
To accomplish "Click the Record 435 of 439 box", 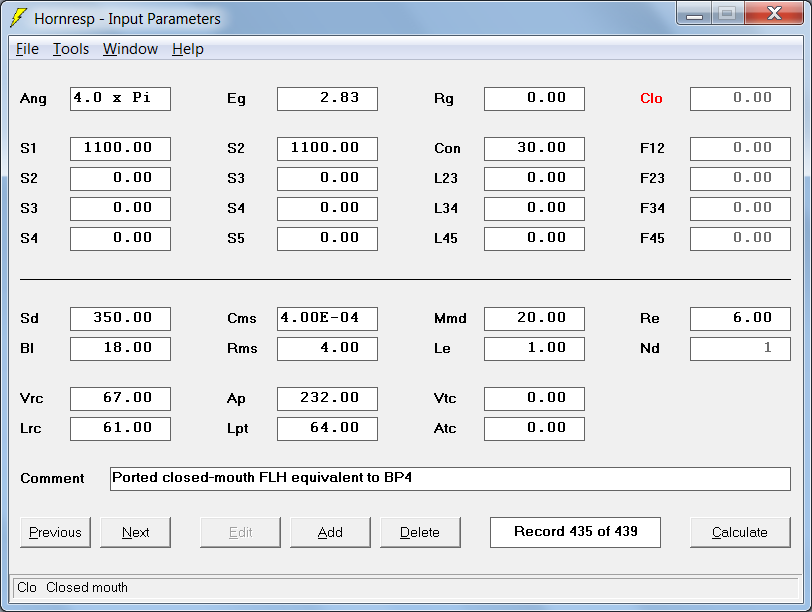I will (575, 532).
